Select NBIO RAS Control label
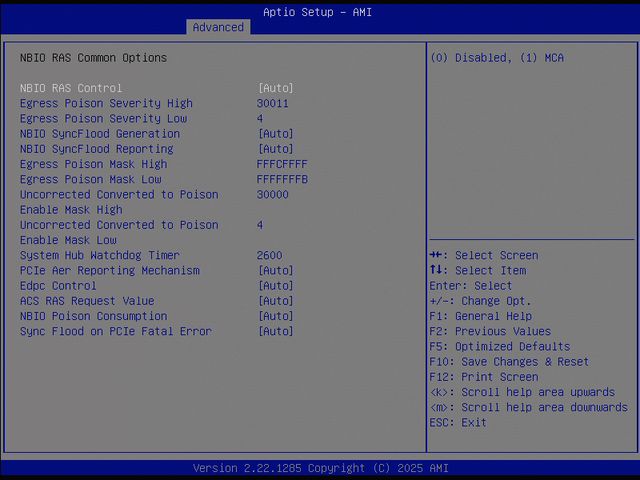Screen dimensions: 640x480 pyautogui.click(x=71, y=88)
